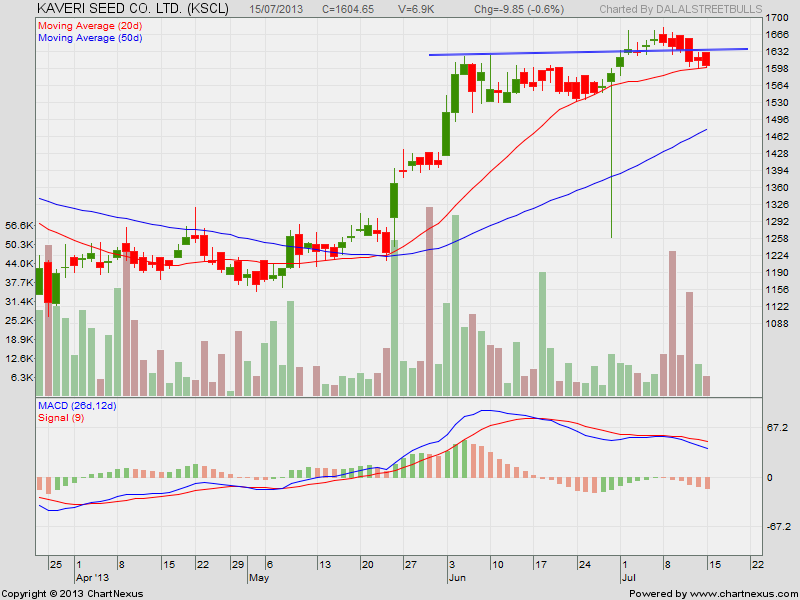The height and width of the screenshot is (600, 800).
Task: Click the 27 date tick label
Action: coord(411,564)
